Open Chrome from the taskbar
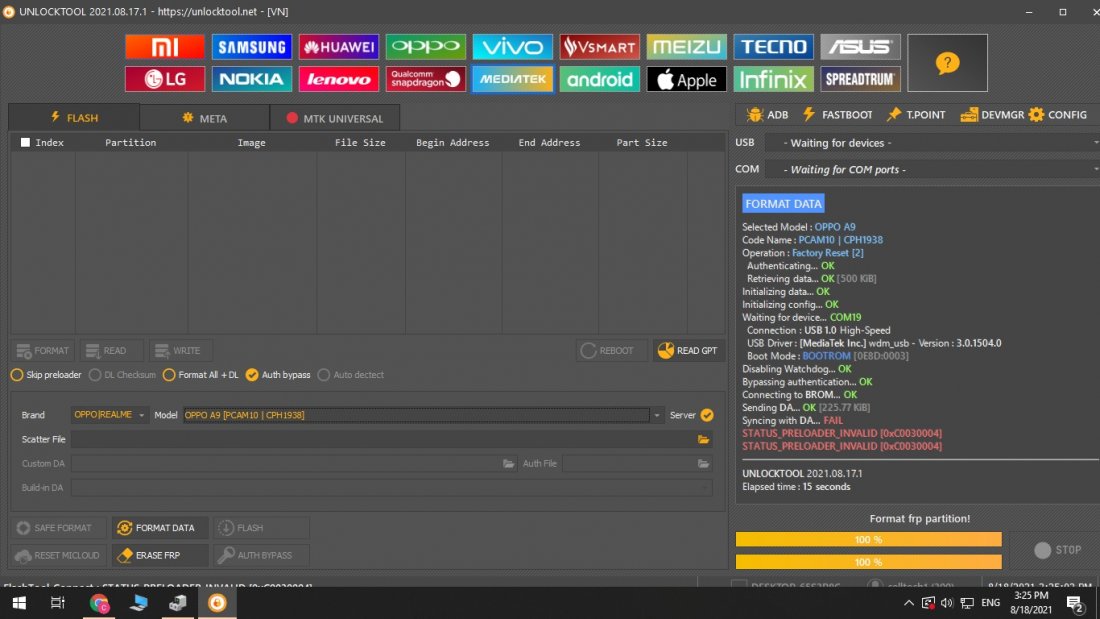 99,603
